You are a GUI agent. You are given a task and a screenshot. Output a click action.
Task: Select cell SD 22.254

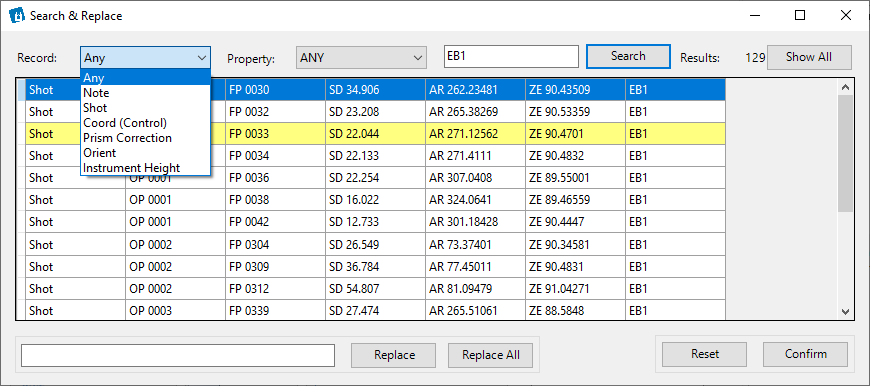(x=376, y=177)
